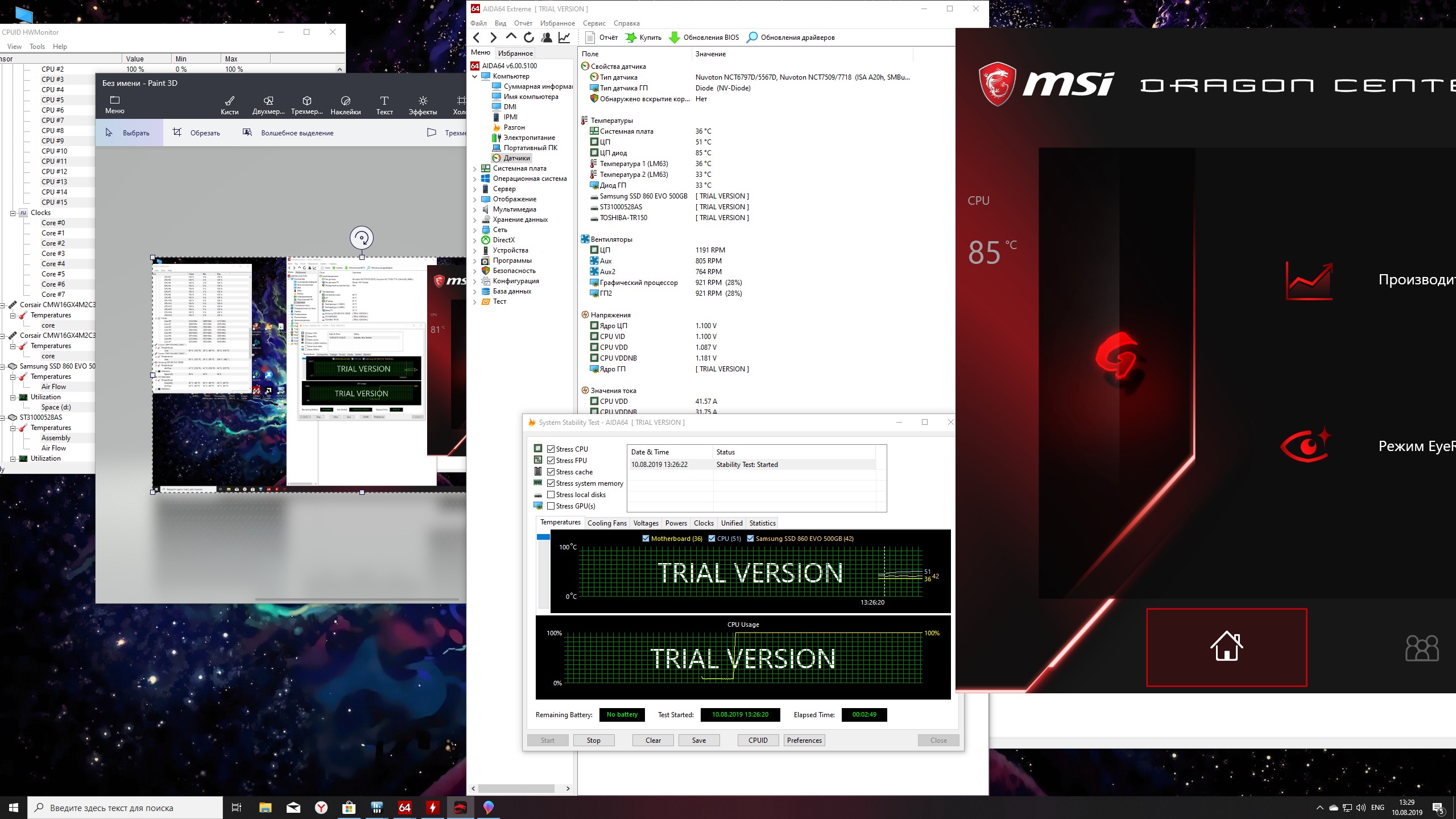Switch to the Избранное tab in AIDA64
This screenshot has height=819, width=1456.
coord(515,53)
